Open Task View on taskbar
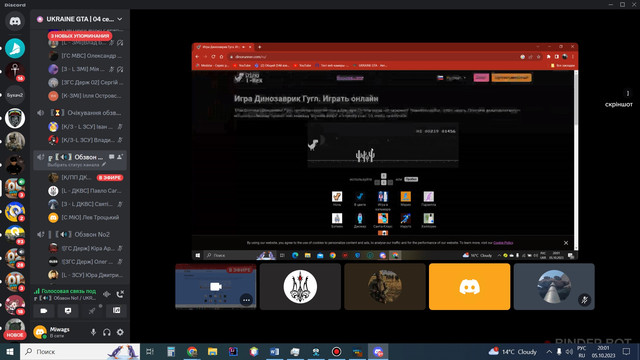Screen dimensions: 640x360 tap(150, 351)
